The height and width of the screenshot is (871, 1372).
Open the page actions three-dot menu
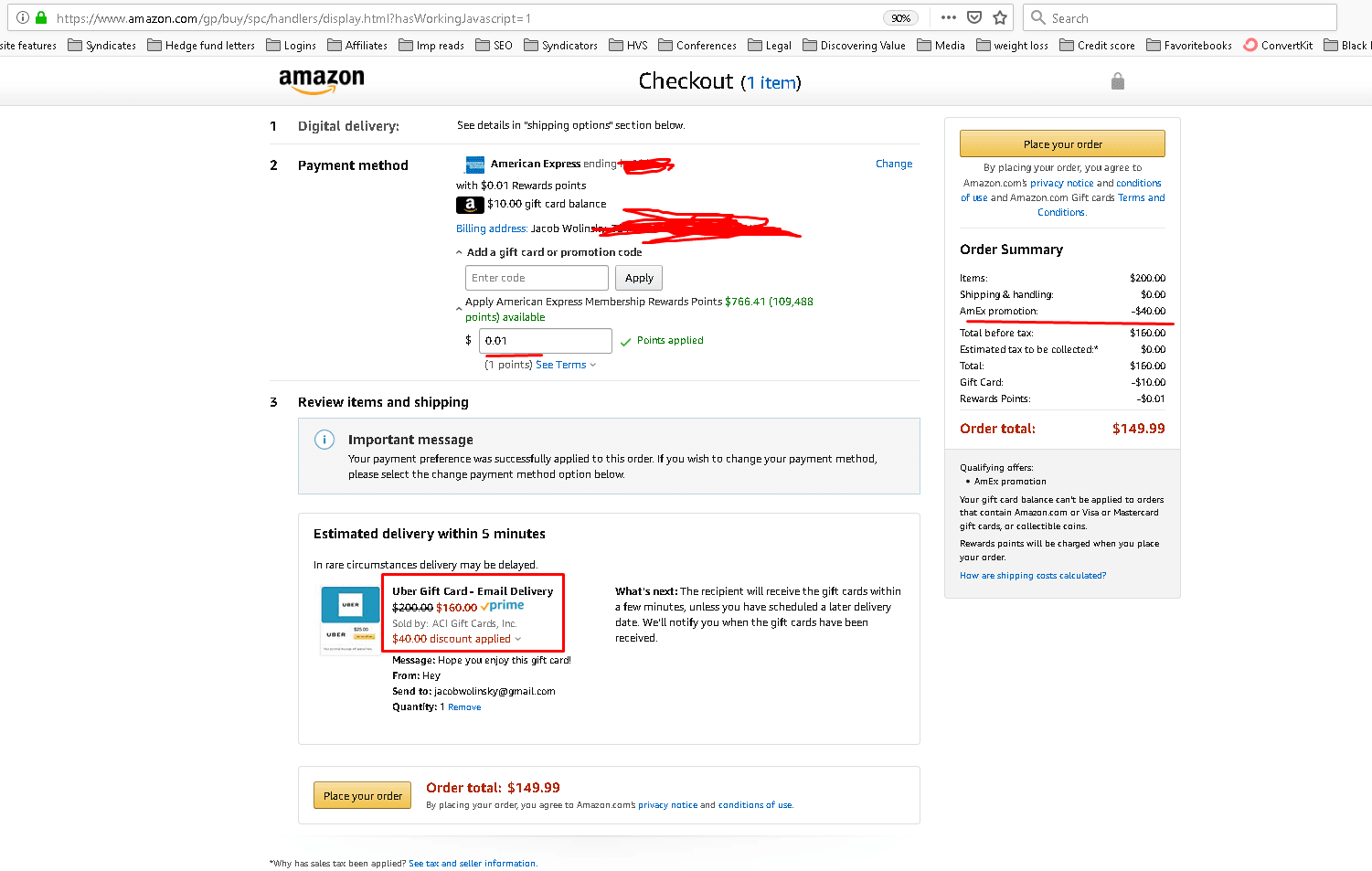(x=949, y=17)
